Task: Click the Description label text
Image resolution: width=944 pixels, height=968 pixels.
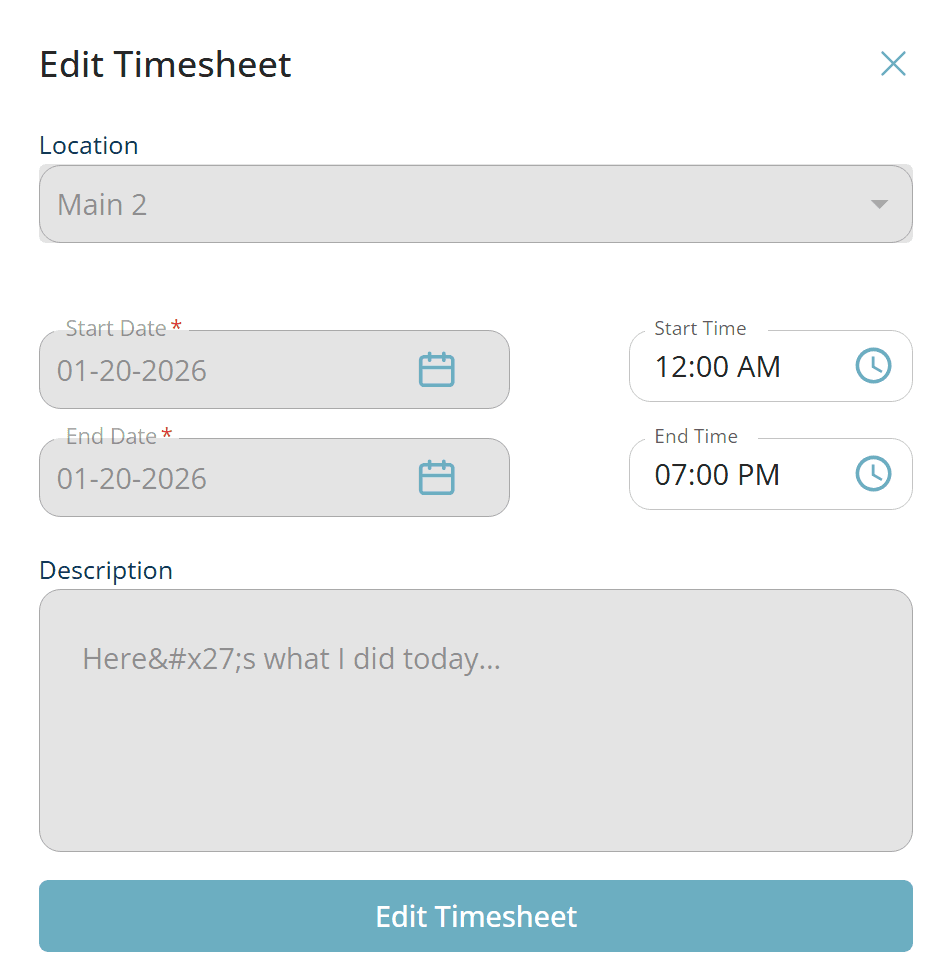Action: click(x=105, y=571)
